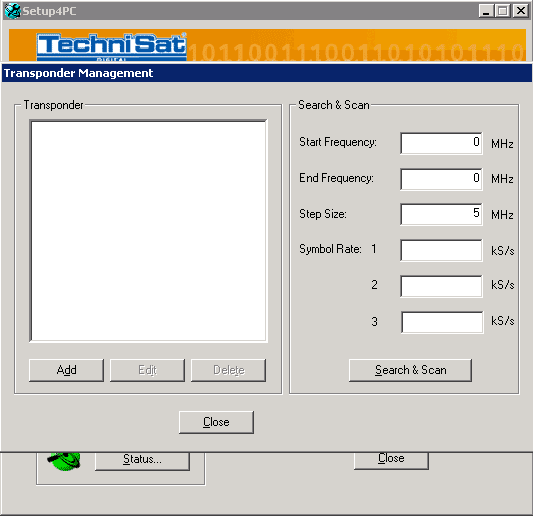Focus the Step Size field
This screenshot has height=516, width=533.
pyautogui.click(x=441, y=214)
